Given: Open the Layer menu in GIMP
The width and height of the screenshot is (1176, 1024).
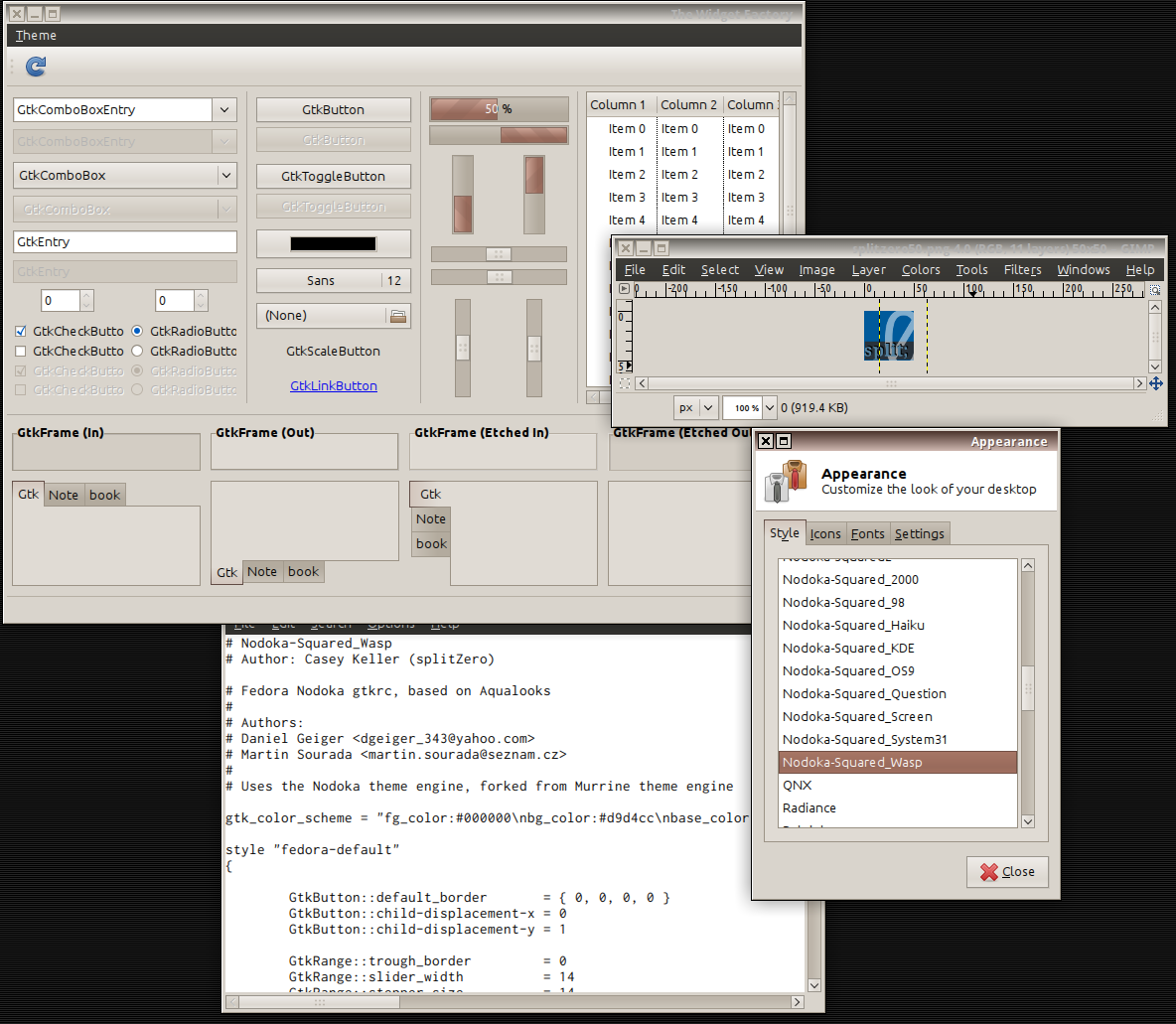Looking at the screenshot, I should coord(868,269).
